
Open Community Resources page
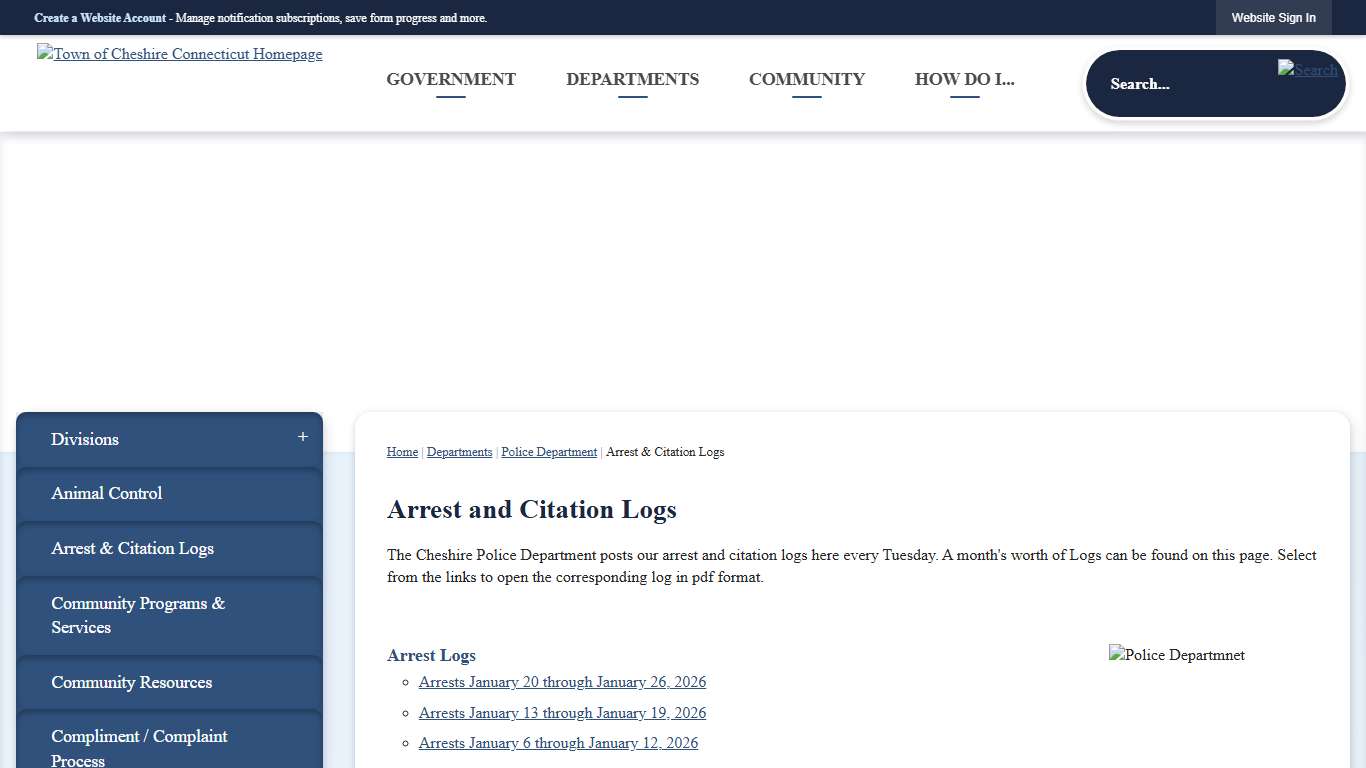pyautogui.click(x=131, y=683)
